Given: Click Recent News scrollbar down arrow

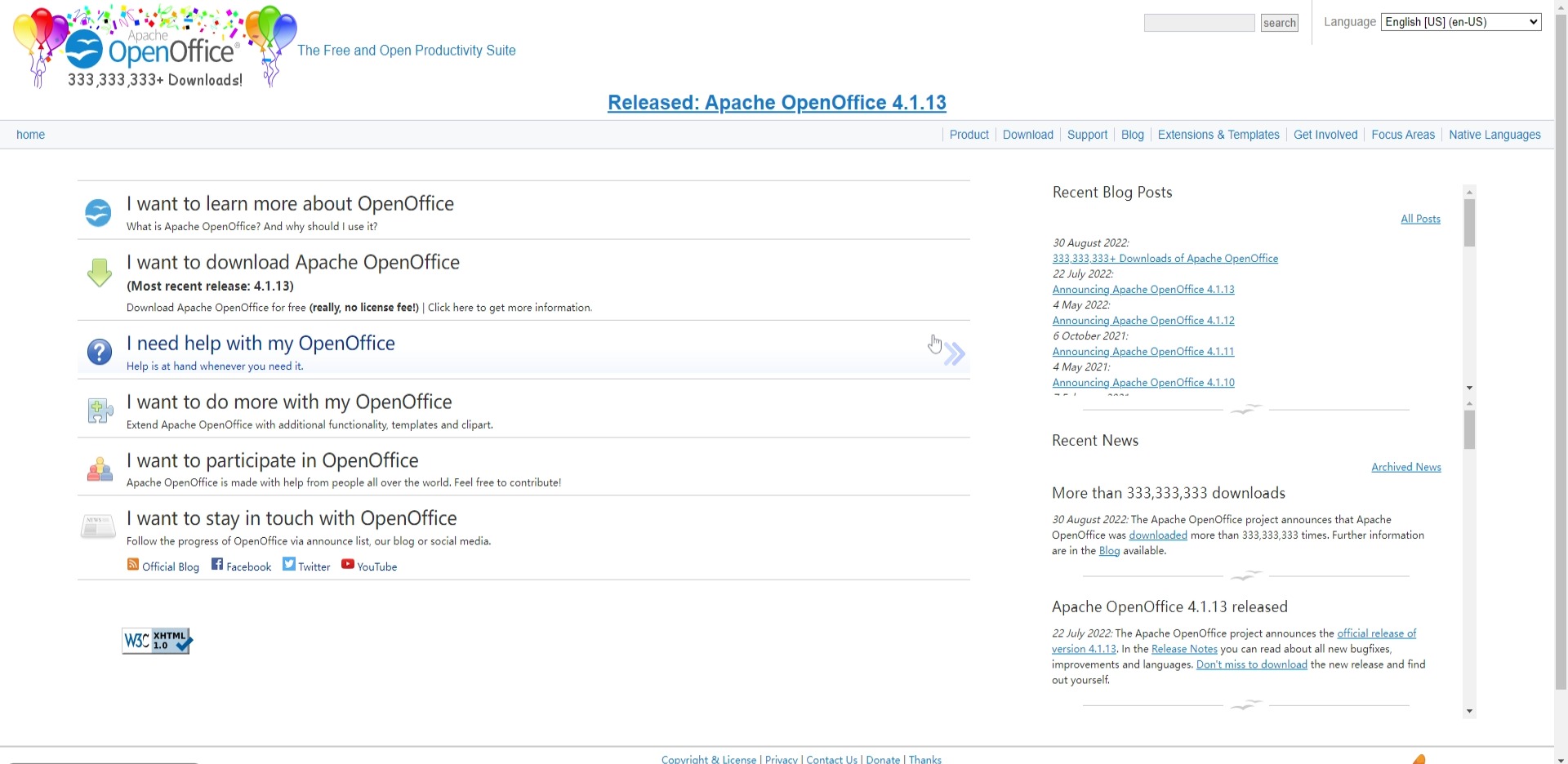Looking at the screenshot, I should (x=1469, y=712).
